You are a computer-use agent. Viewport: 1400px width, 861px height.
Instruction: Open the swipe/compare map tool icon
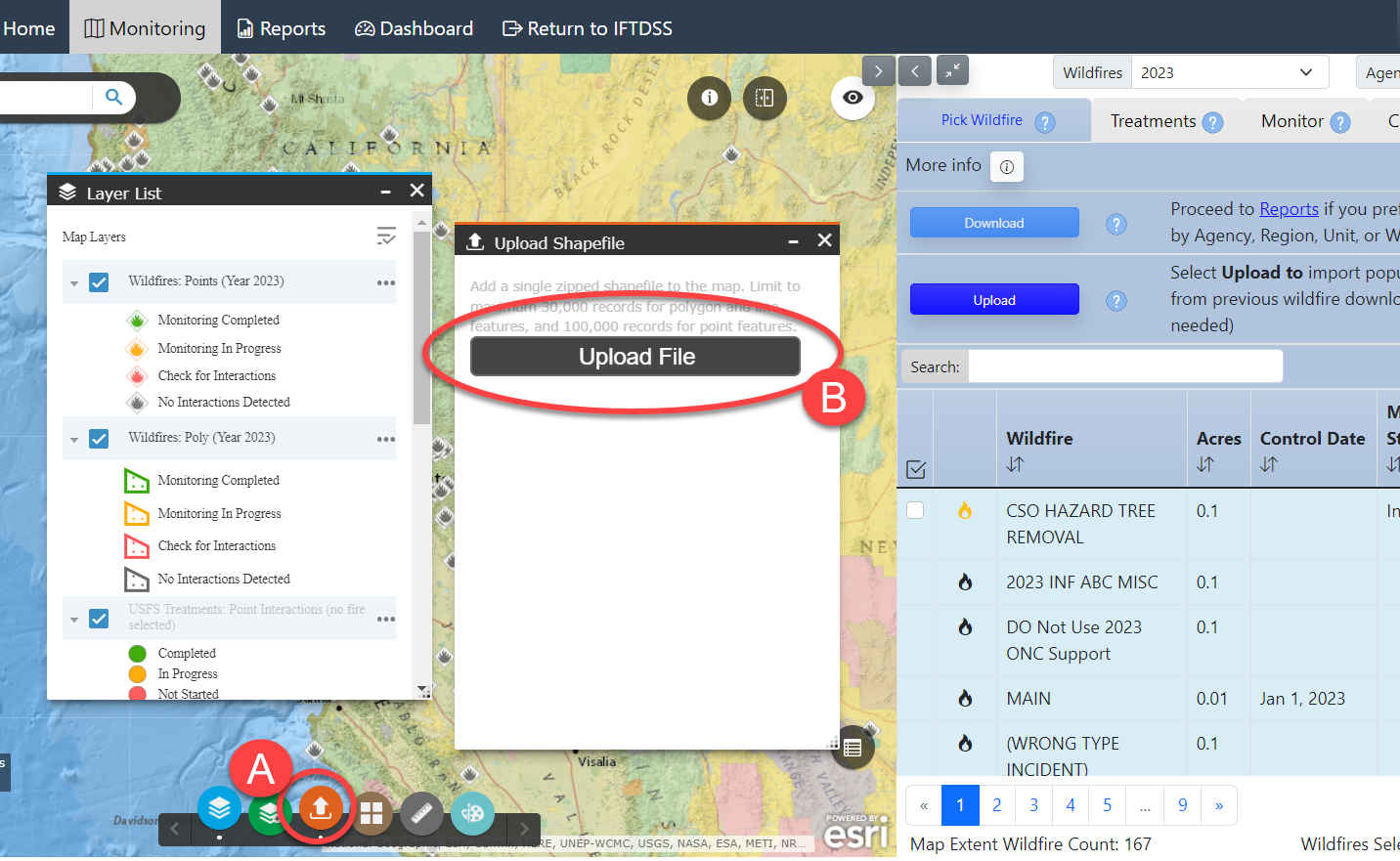click(765, 98)
